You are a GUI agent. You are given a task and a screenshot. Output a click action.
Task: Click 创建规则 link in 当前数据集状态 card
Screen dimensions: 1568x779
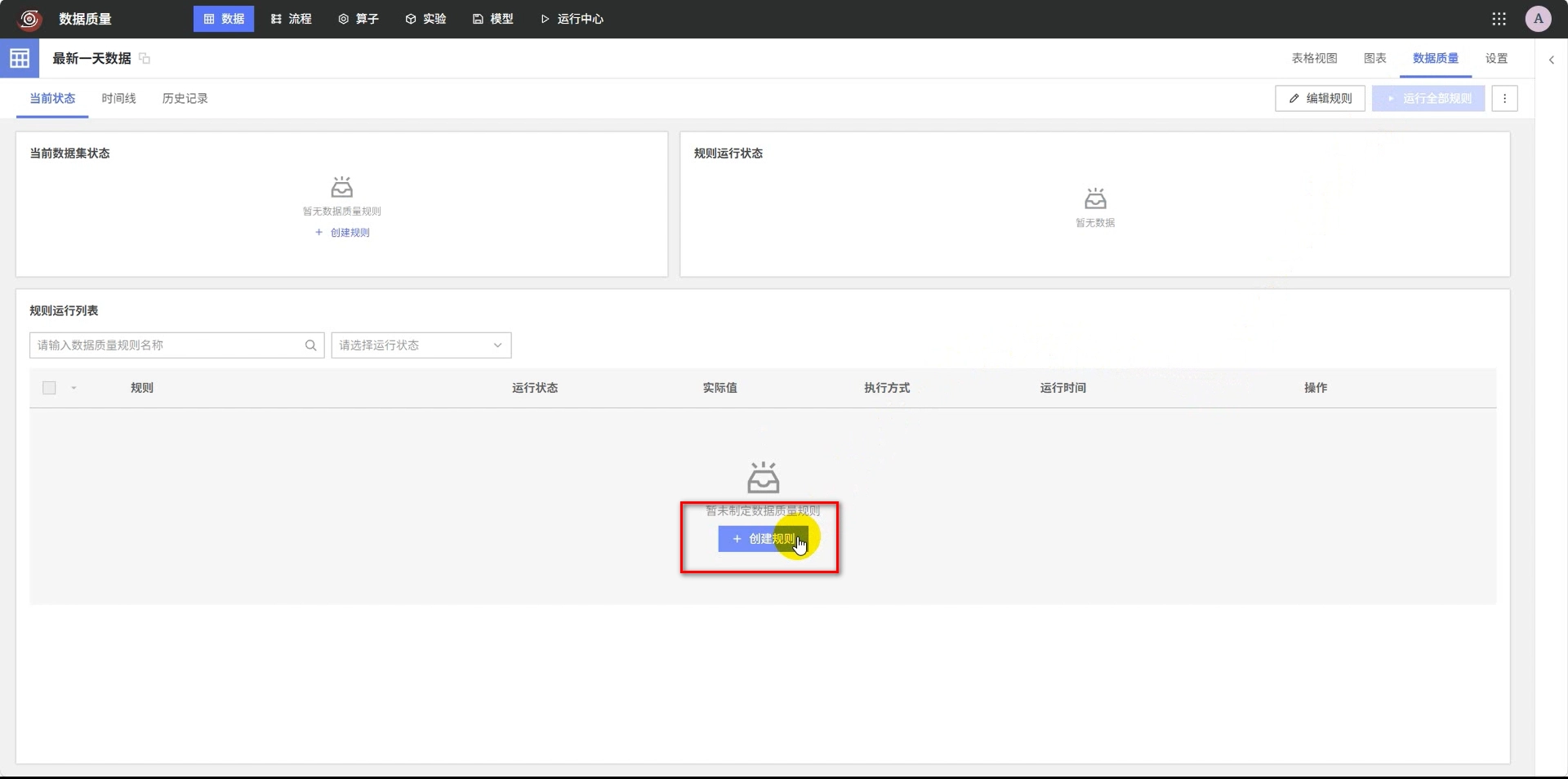342,233
